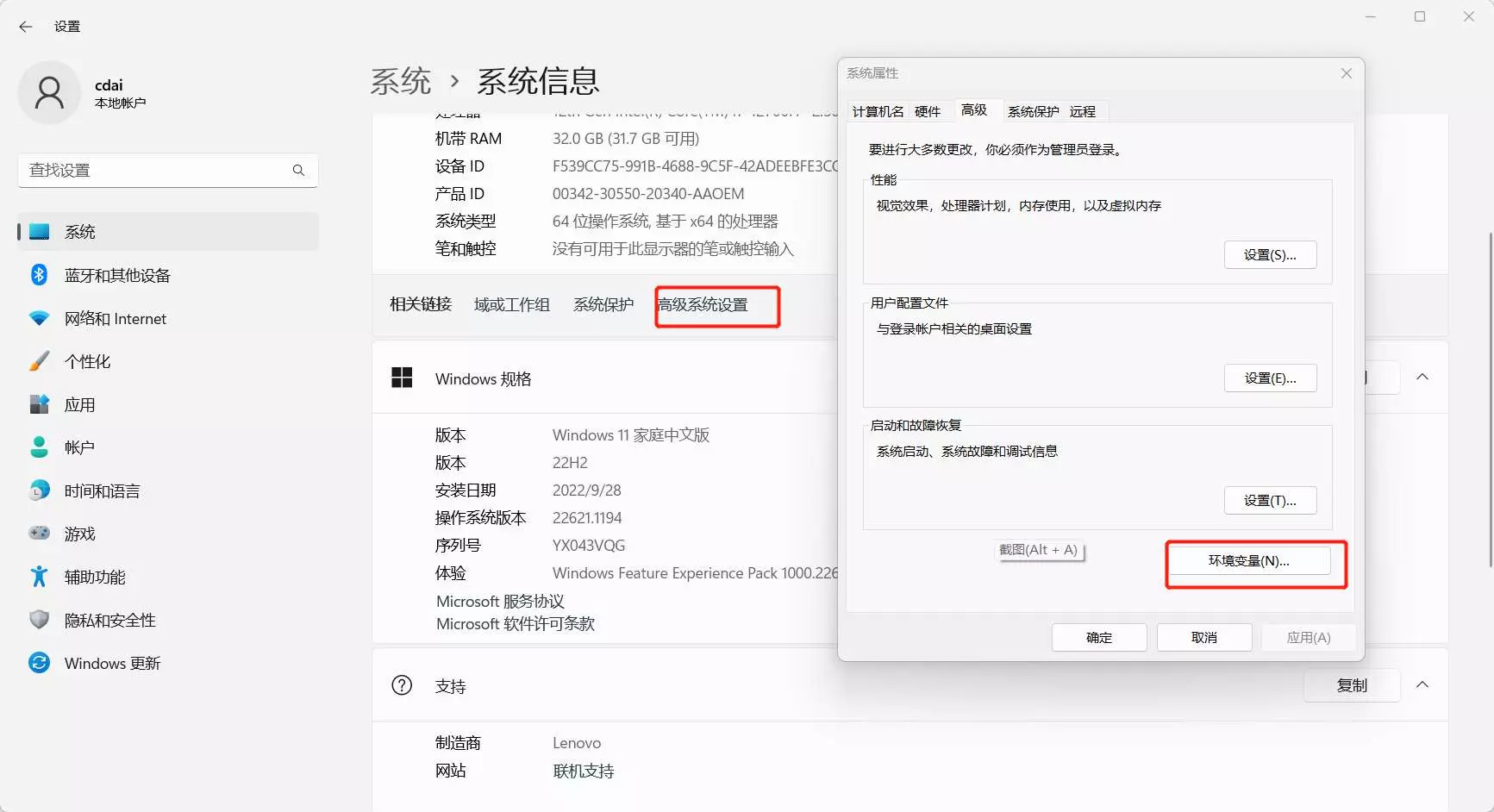Image resolution: width=1494 pixels, height=812 pixels.
Task: Collapse the Windows 规格 section
Action: (x=1422, y=378)
